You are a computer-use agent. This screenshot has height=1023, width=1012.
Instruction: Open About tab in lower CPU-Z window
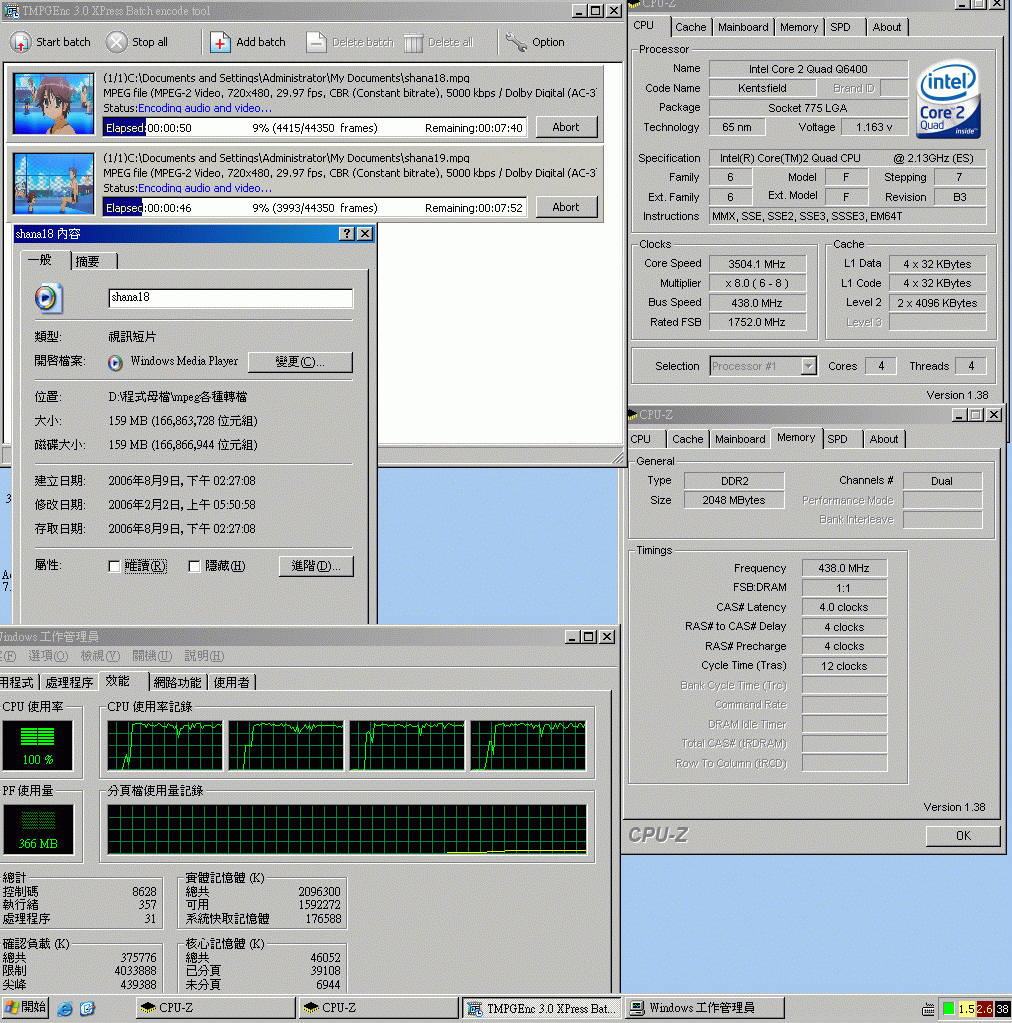click(883, 439)
